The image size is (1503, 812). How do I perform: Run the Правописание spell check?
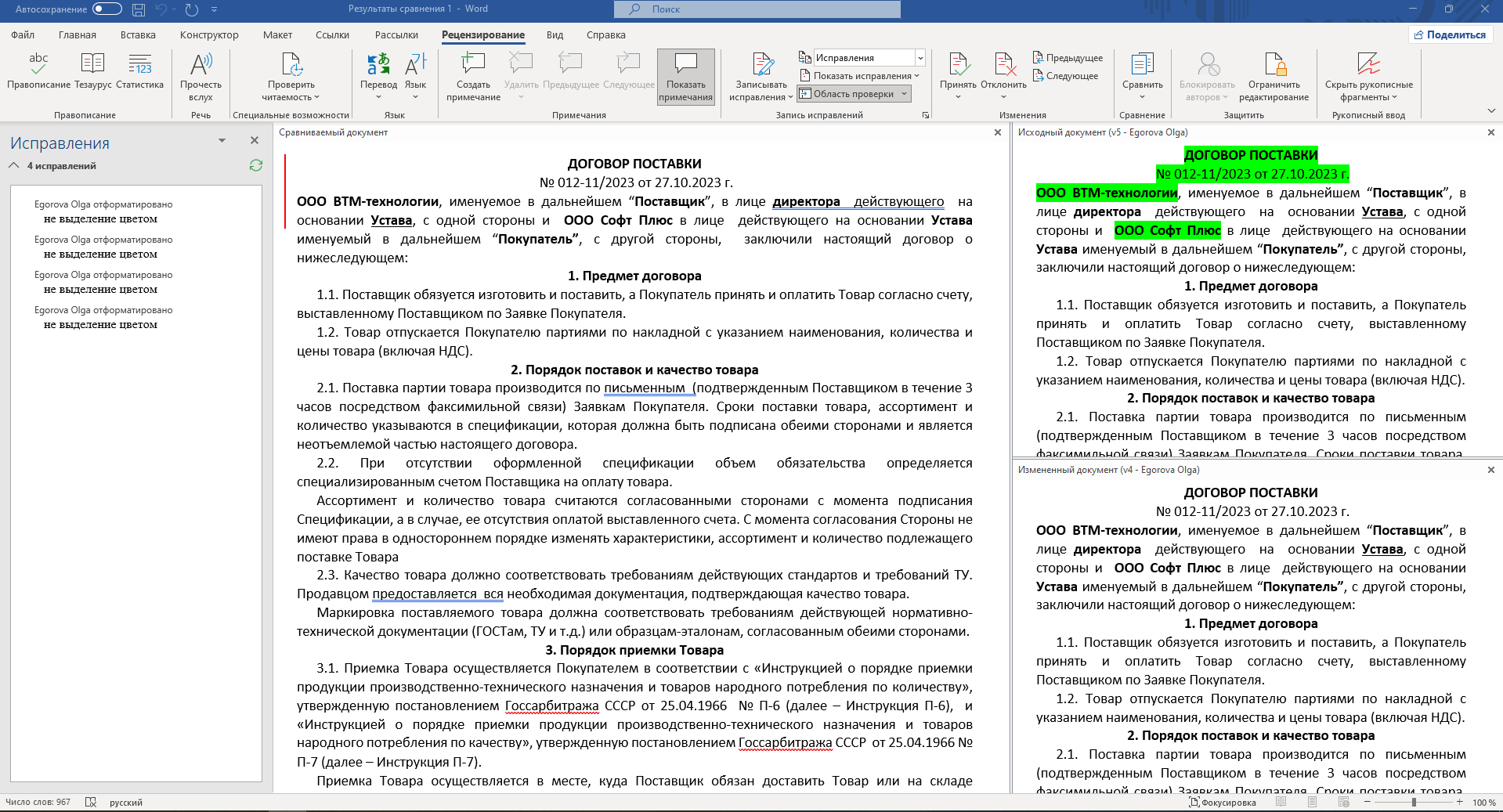coord(38,70)
